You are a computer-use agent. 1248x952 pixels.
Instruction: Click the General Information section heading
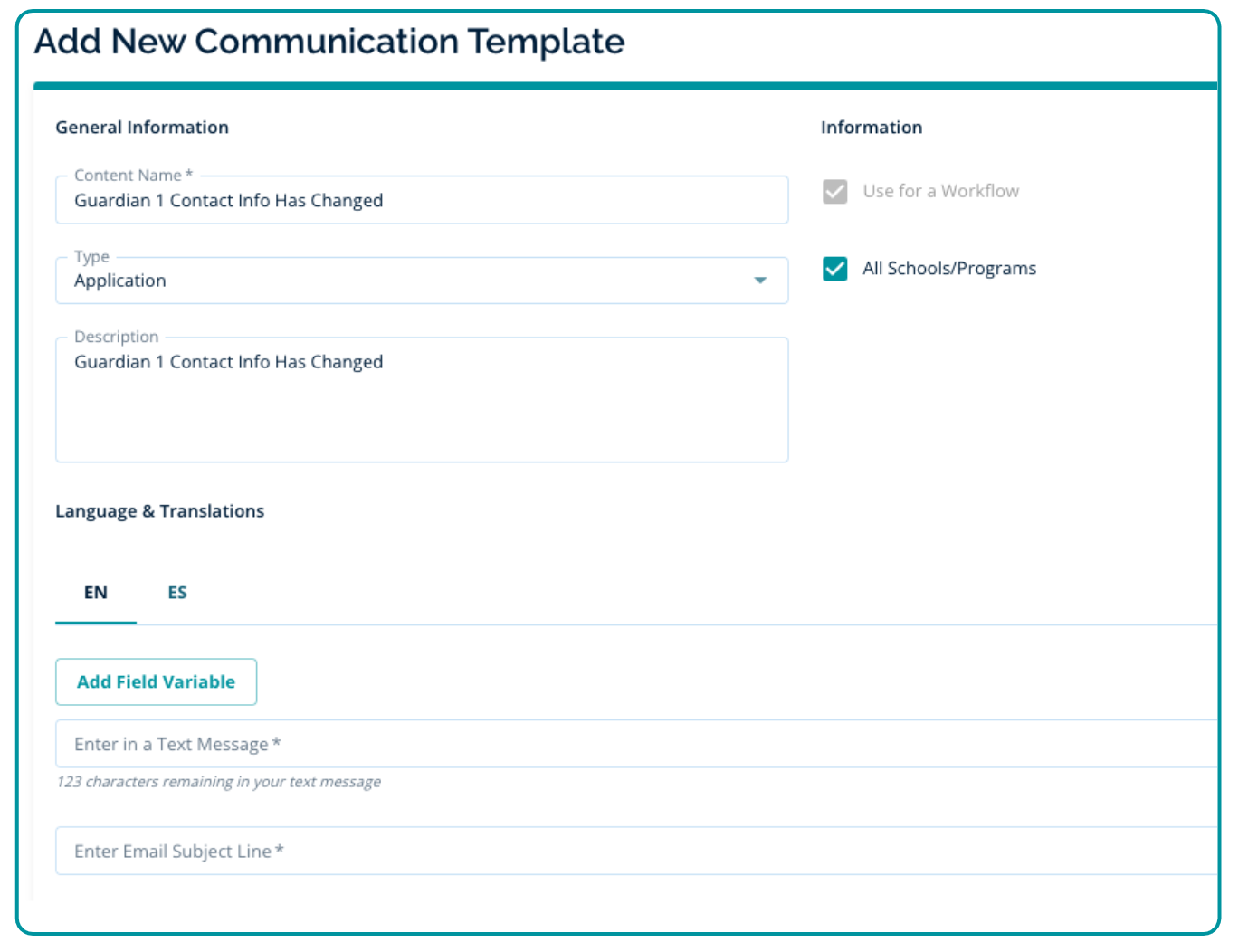click(x=142, y=128)
